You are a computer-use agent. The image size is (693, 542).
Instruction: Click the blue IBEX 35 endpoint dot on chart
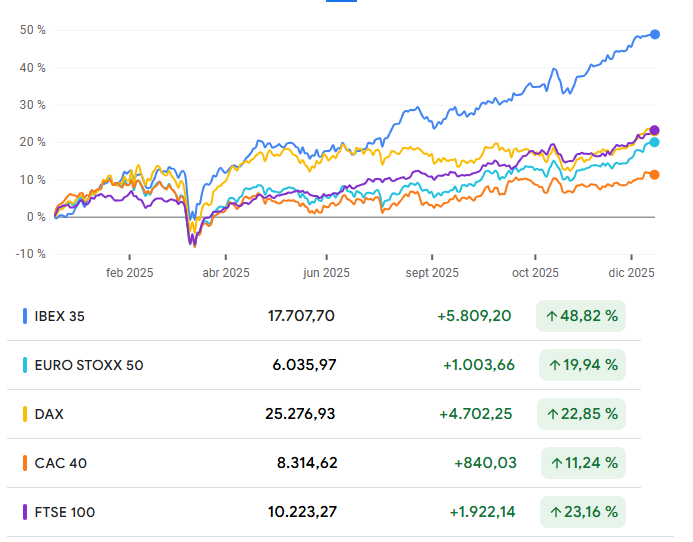pyautogui.click(x=655, y=34)
